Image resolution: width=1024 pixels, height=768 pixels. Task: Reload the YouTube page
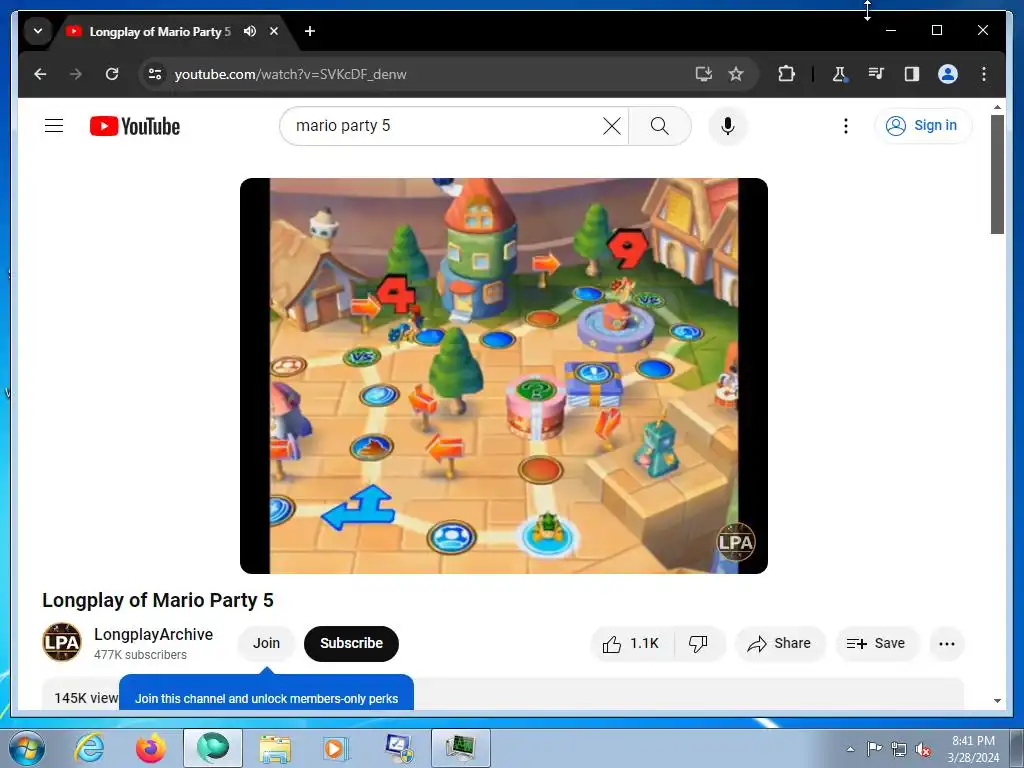[112, 74]
